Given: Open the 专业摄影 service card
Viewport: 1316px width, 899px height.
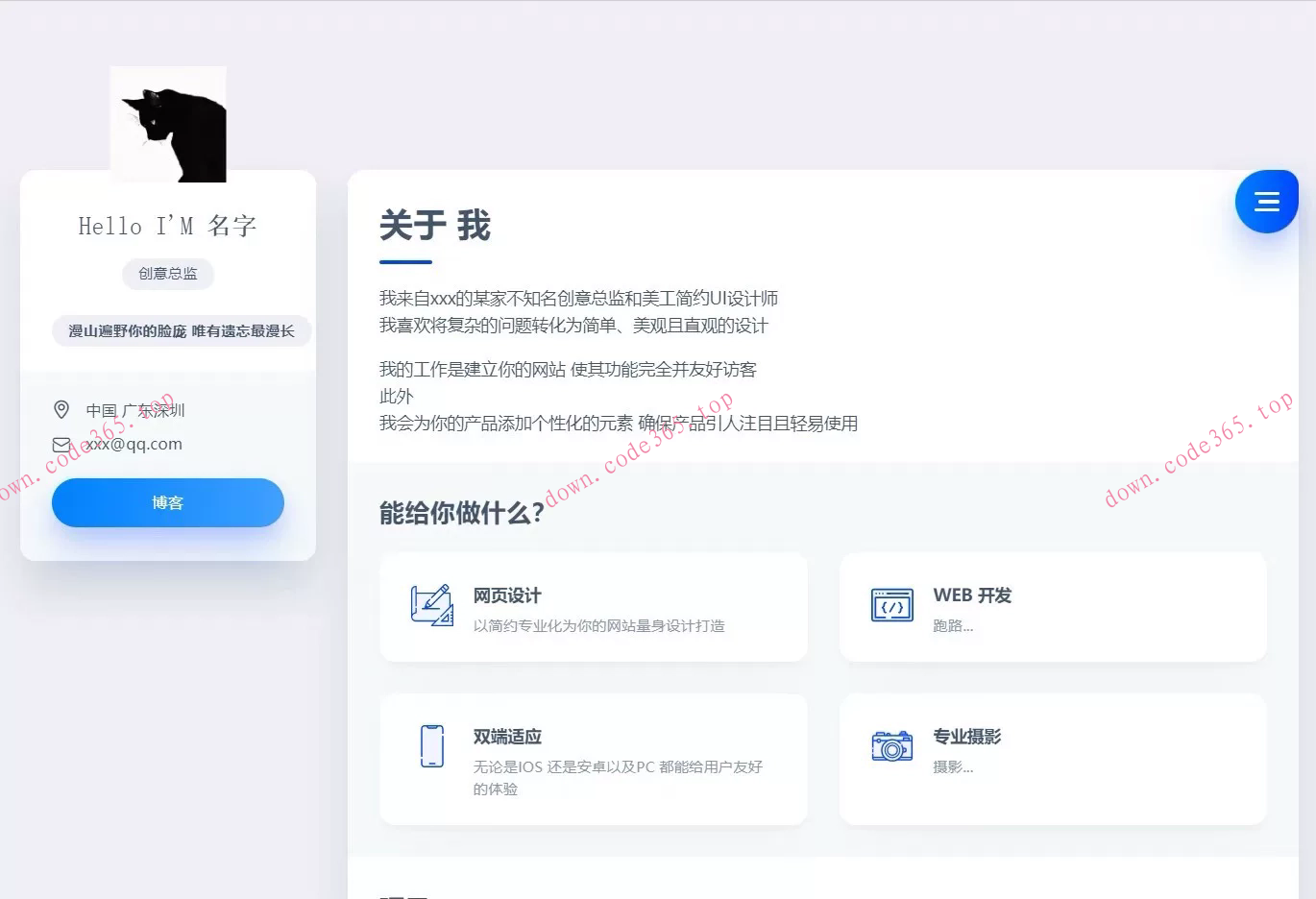Looking at the screenshot, I should pyautogui.click(x=1053, y=759).
